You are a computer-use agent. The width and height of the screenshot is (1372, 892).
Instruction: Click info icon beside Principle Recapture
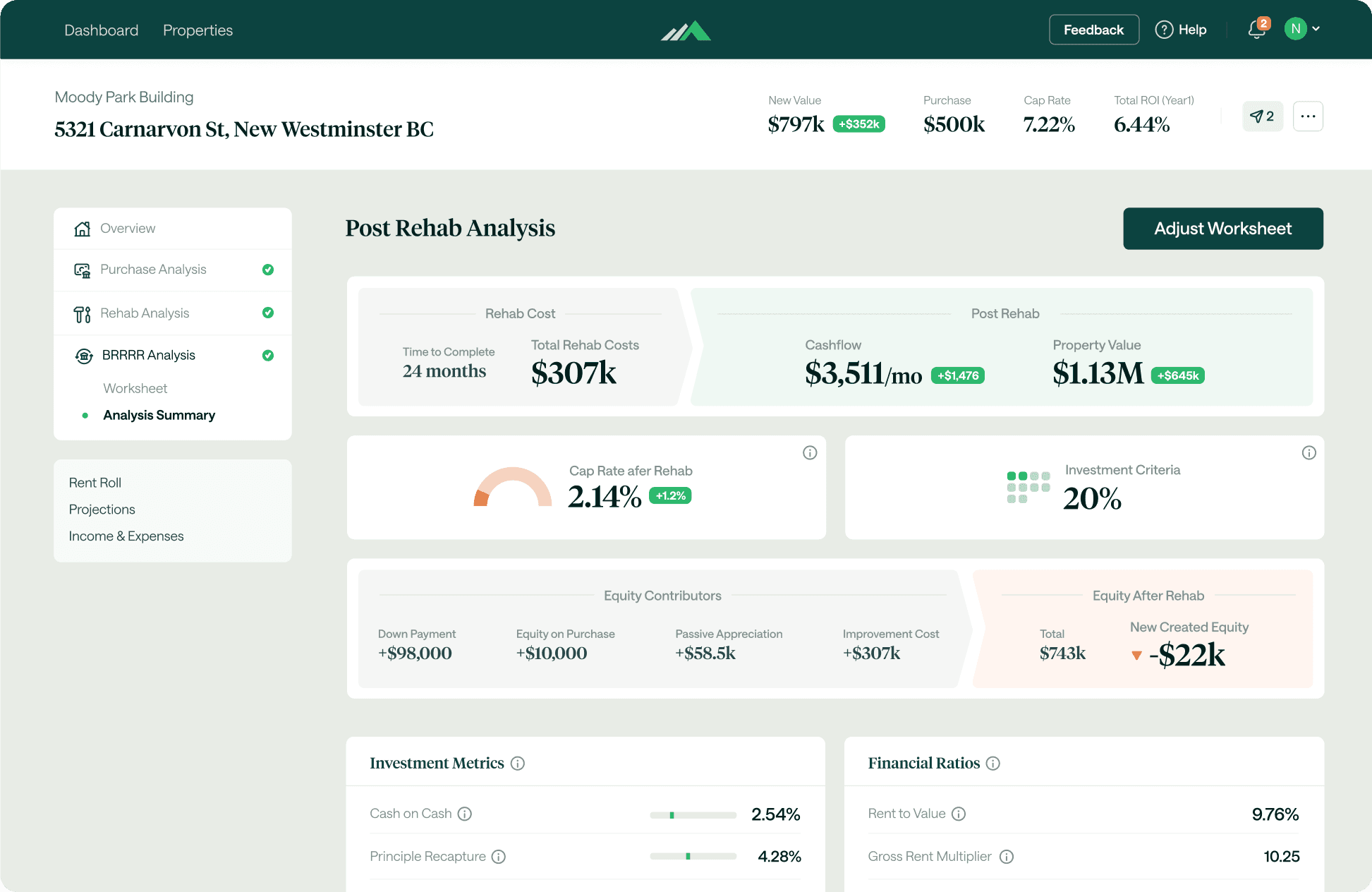tap(498, 857)
